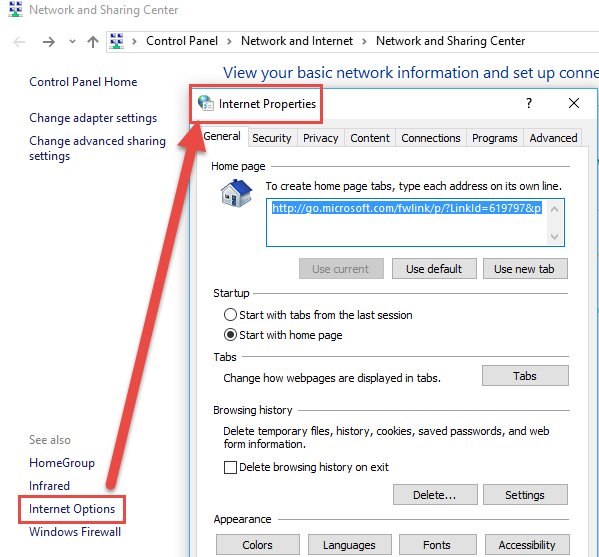Click inside the home page URL field
Viewport: 599px width, 557px height.
pos(407,222)
